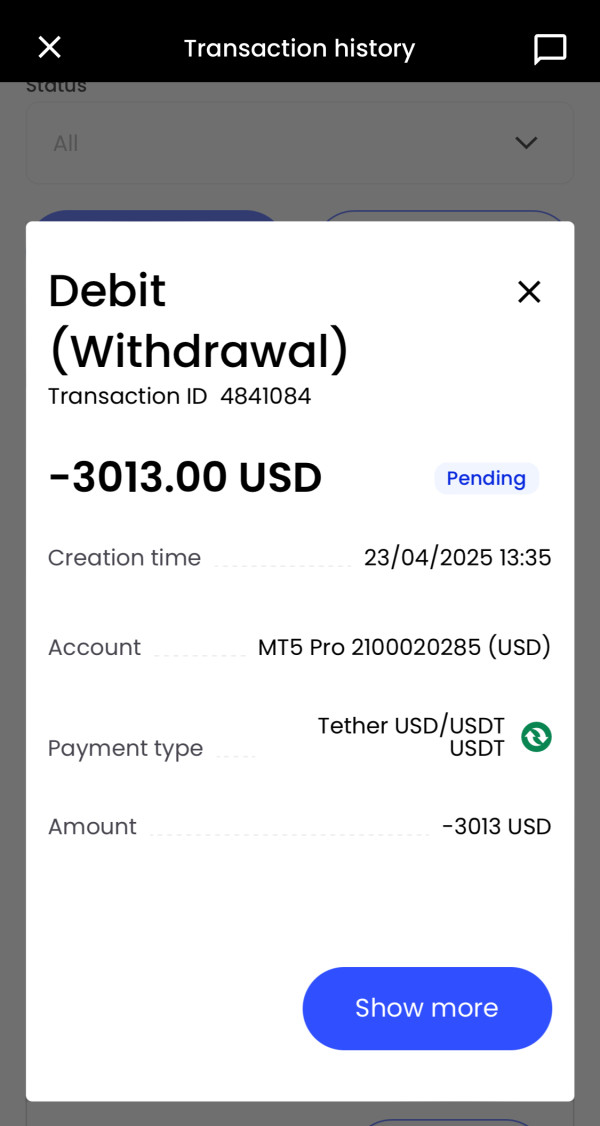Tap the Pending status badge

[x=486, y=478]
